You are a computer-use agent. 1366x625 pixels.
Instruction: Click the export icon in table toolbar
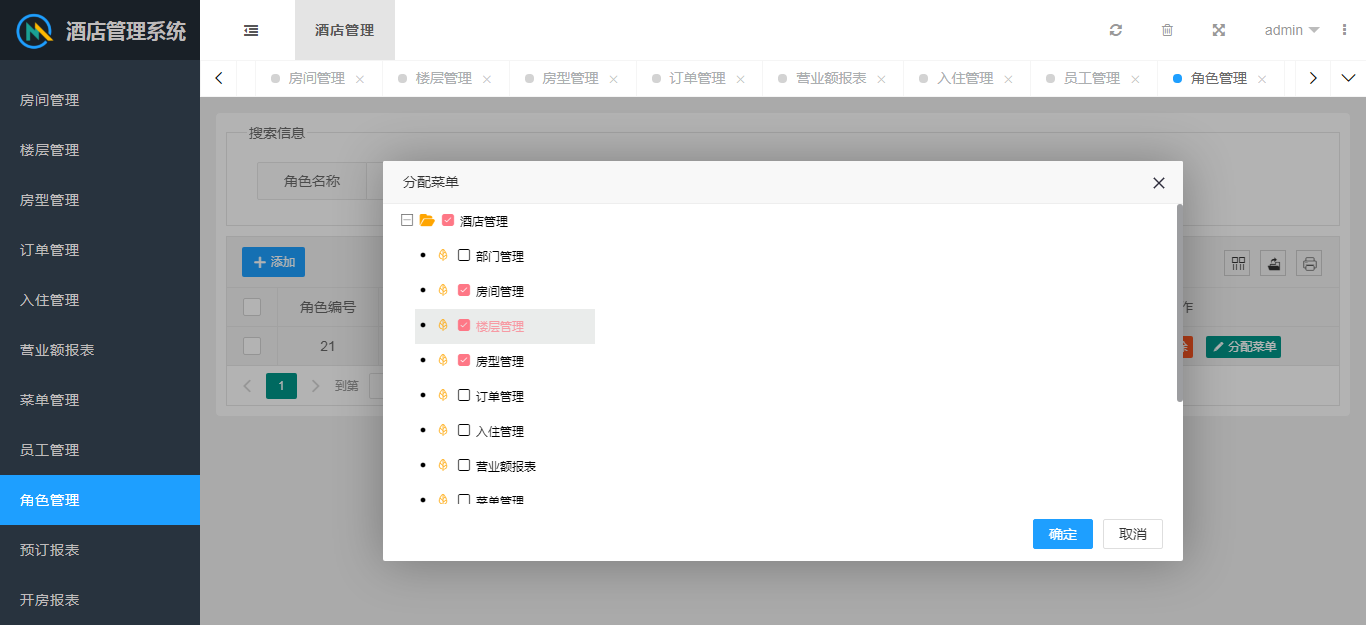[x=1273, y=263]
